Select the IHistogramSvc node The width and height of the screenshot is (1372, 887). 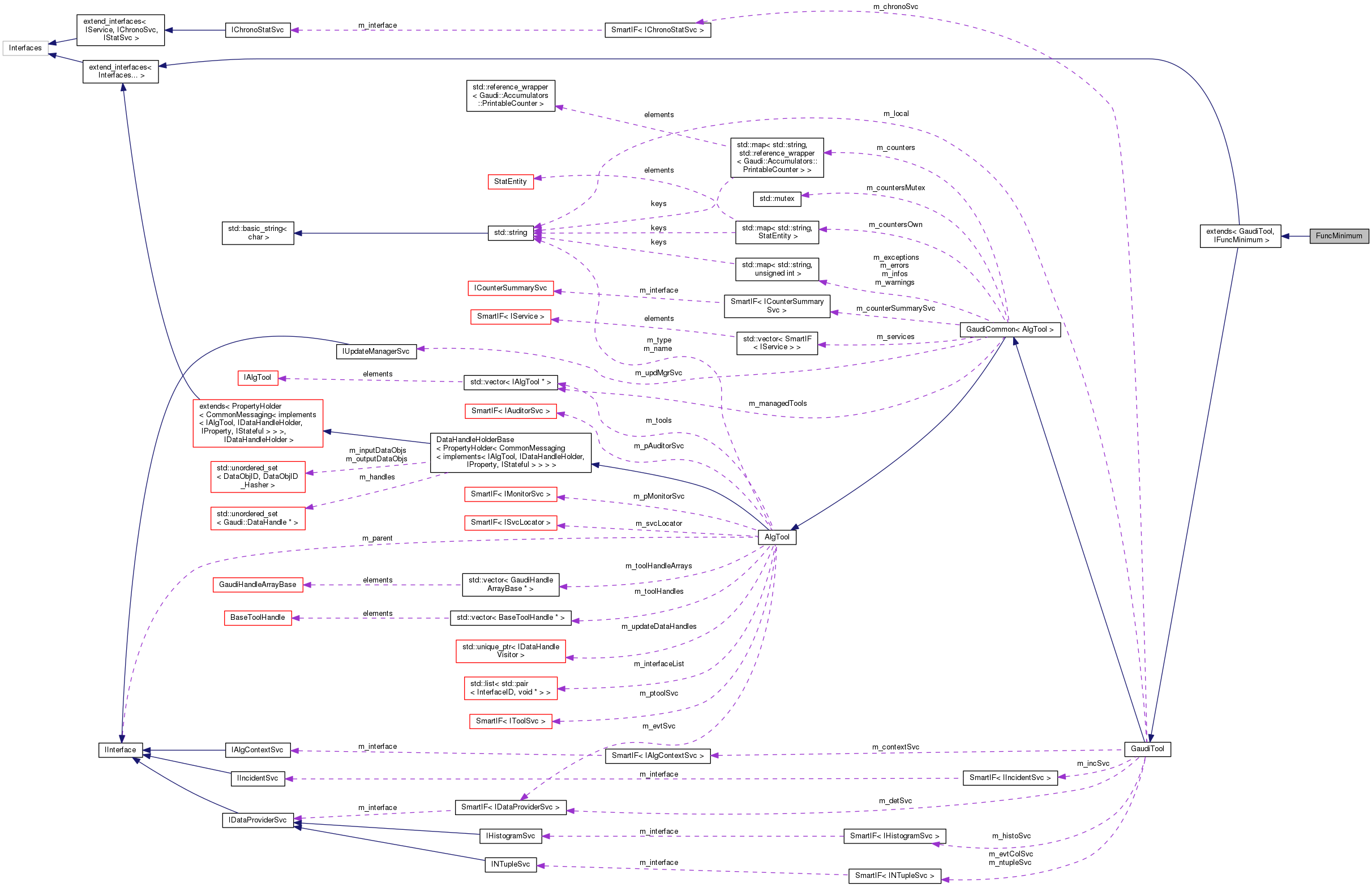tap(510, 835)
